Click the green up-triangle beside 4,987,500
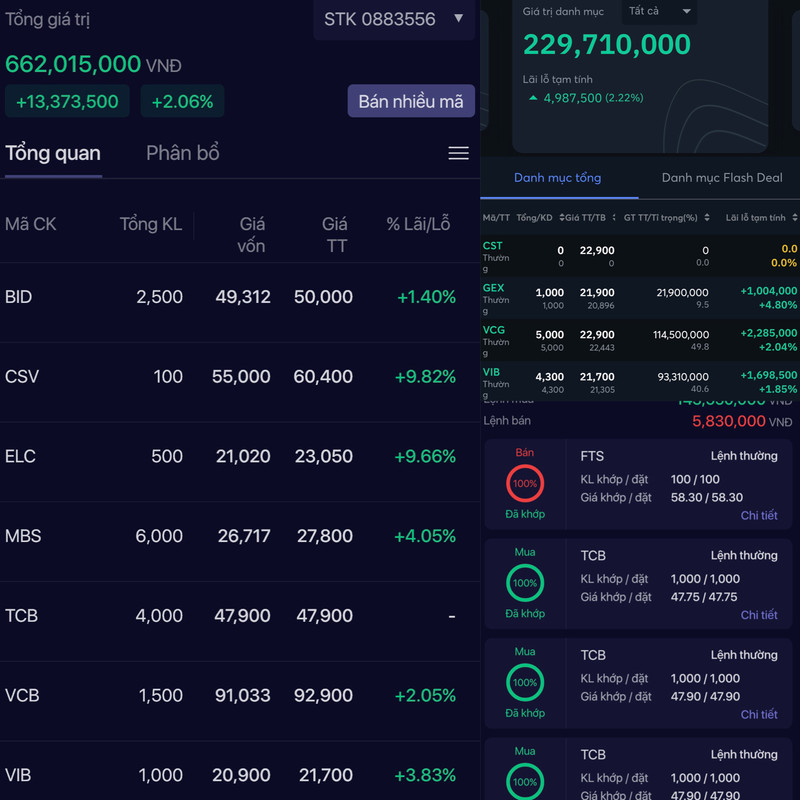The height and width of the screenshot is (800, 800). tap(533, 98)
